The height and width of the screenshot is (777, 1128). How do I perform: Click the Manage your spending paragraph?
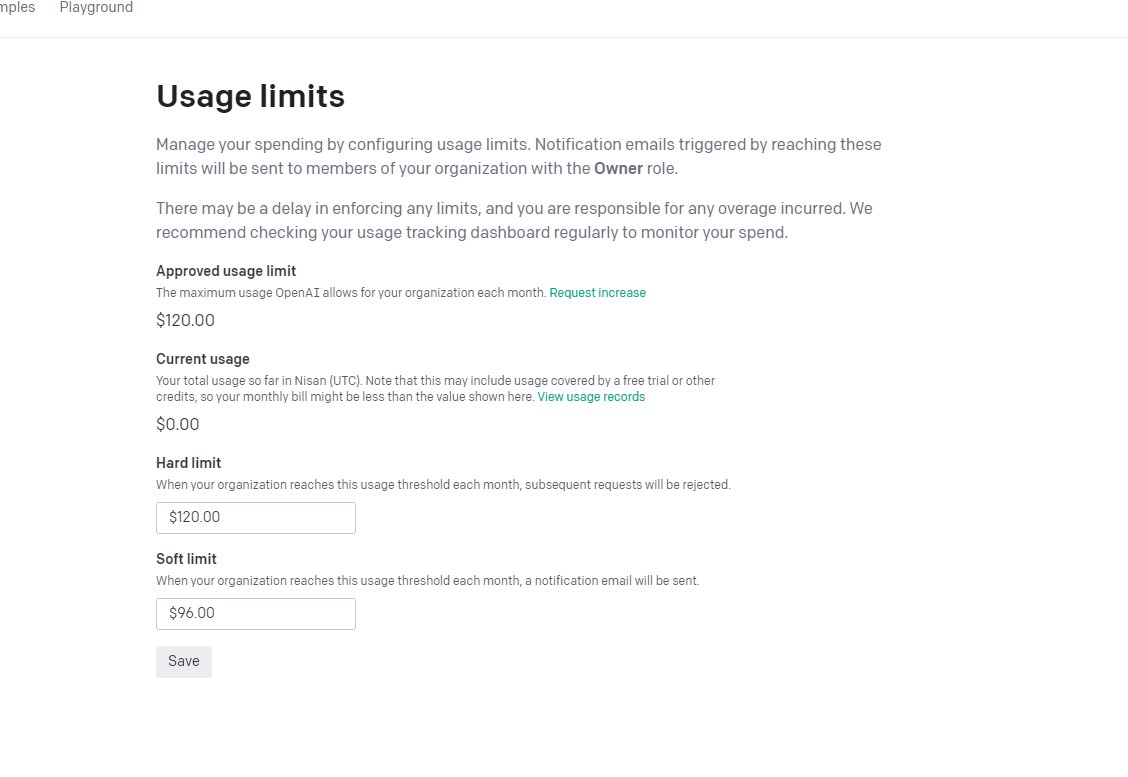click(519, 156)
